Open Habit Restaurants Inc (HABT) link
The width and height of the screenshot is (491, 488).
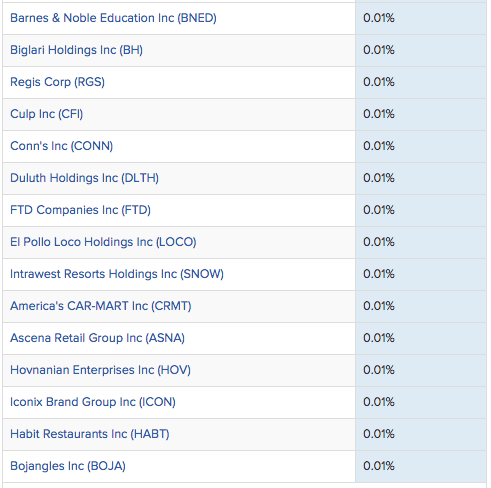90,434
